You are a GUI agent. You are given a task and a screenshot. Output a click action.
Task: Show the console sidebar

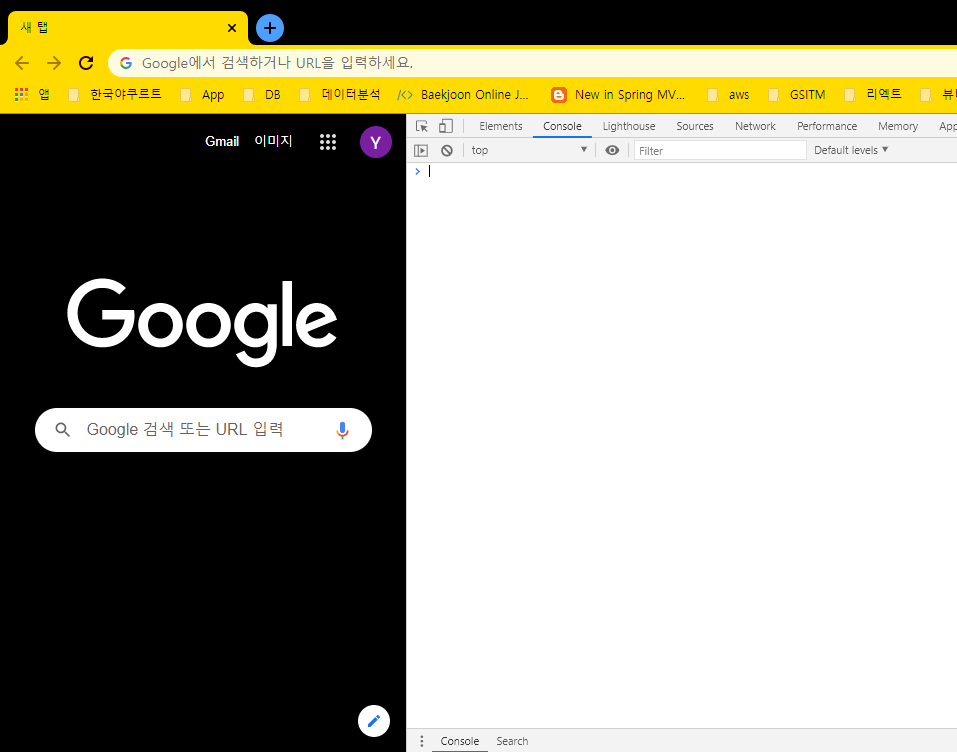421,151
